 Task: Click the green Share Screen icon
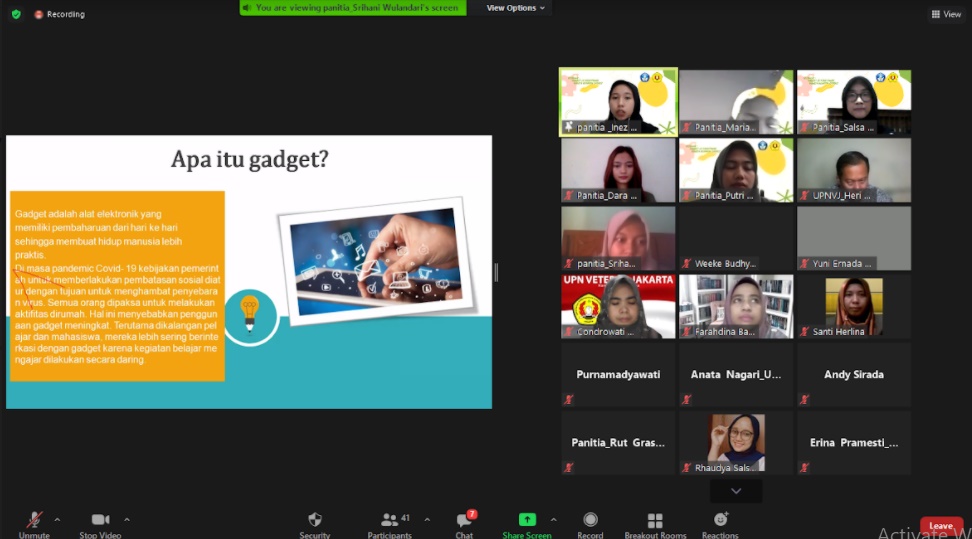point(527,520)
